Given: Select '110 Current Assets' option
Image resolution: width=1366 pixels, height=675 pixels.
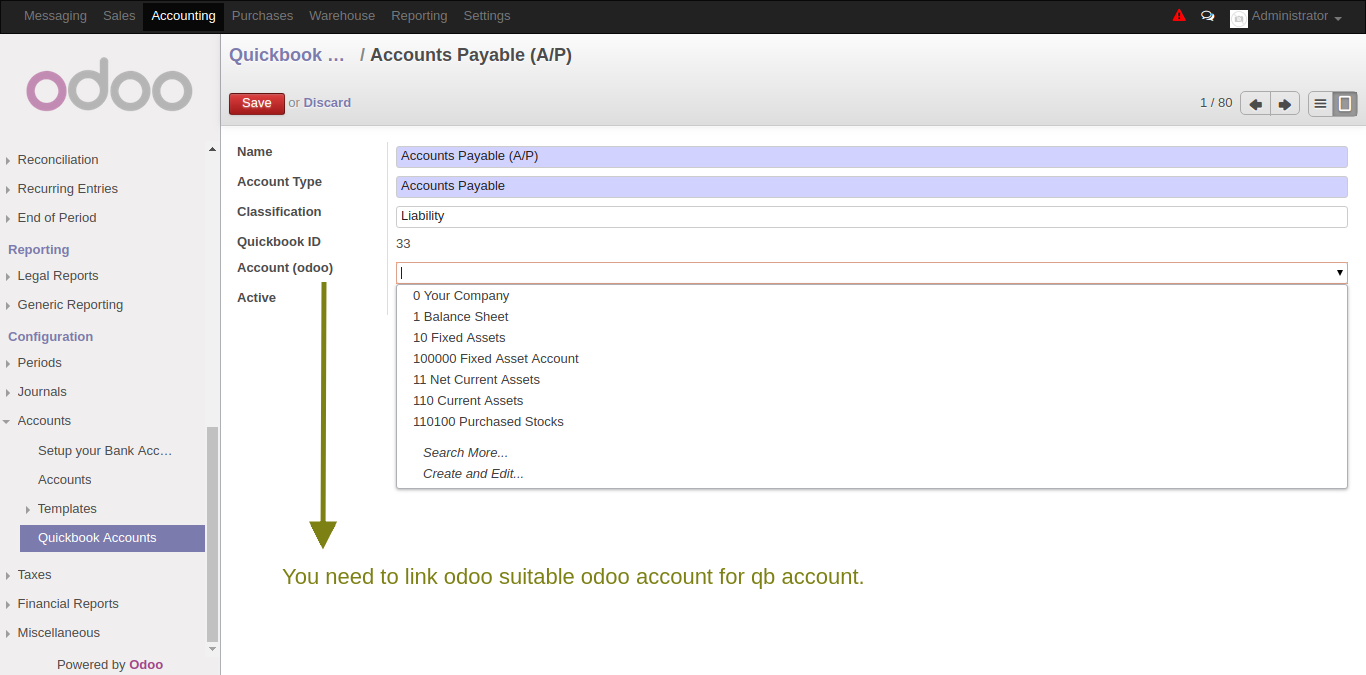Looking at the screenshot, I should pyautogui.click(x=468, y=401).
